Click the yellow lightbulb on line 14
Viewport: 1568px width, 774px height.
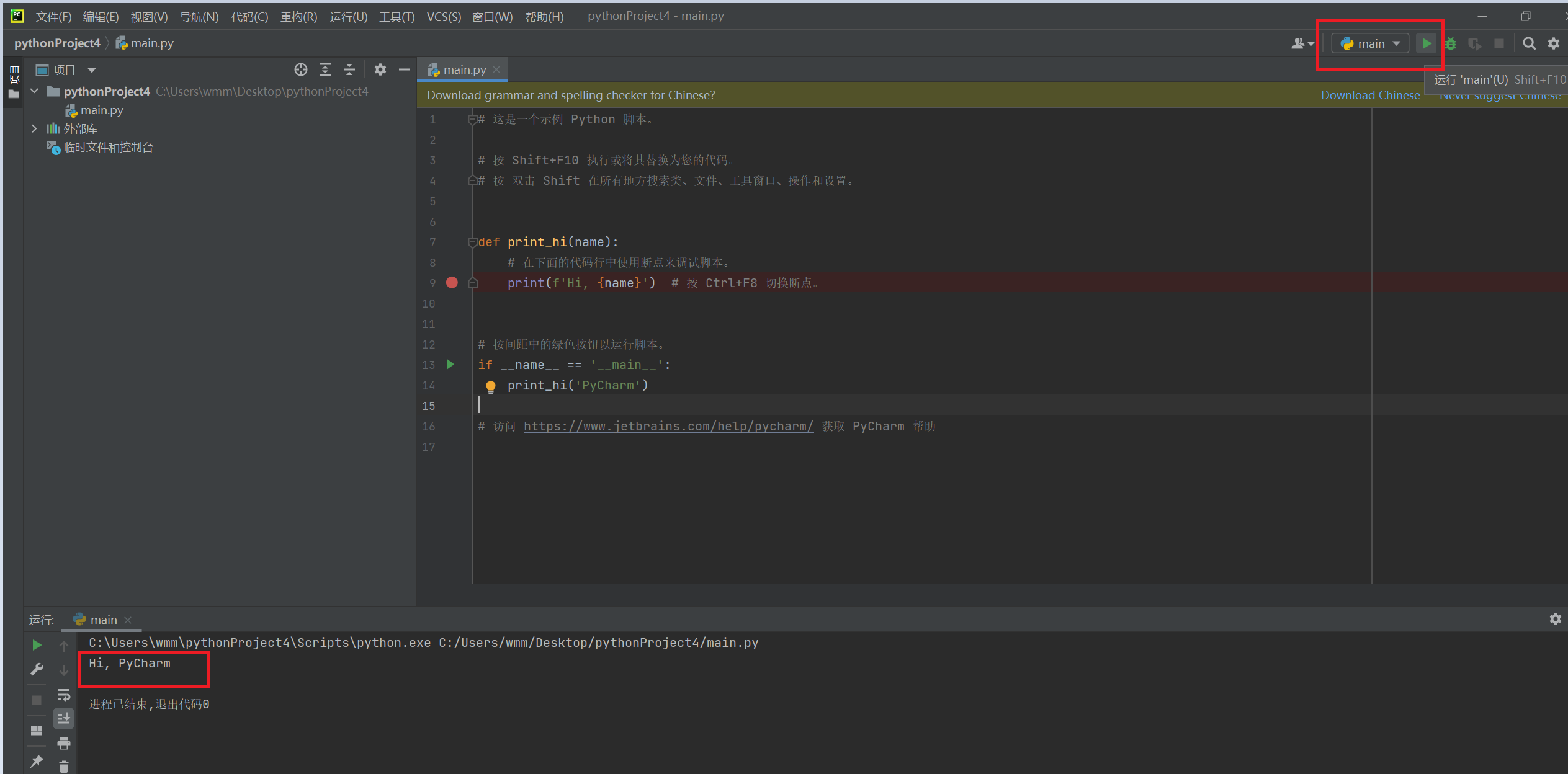491,386
